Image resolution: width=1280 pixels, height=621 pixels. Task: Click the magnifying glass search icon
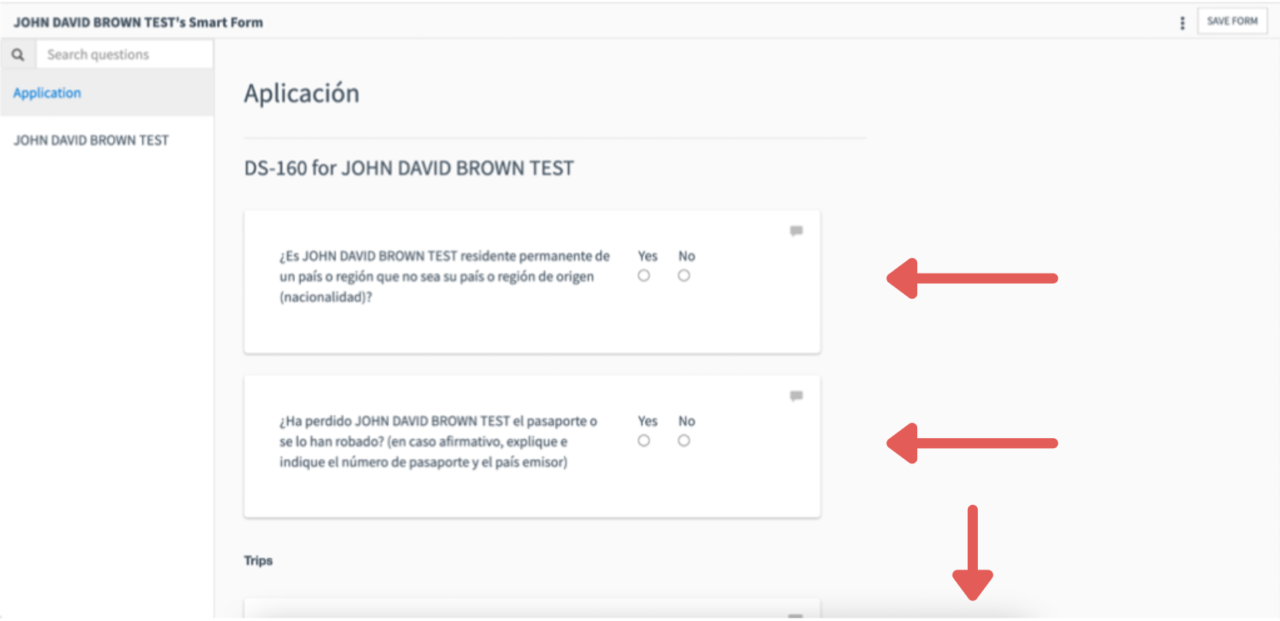click(18, 55)
